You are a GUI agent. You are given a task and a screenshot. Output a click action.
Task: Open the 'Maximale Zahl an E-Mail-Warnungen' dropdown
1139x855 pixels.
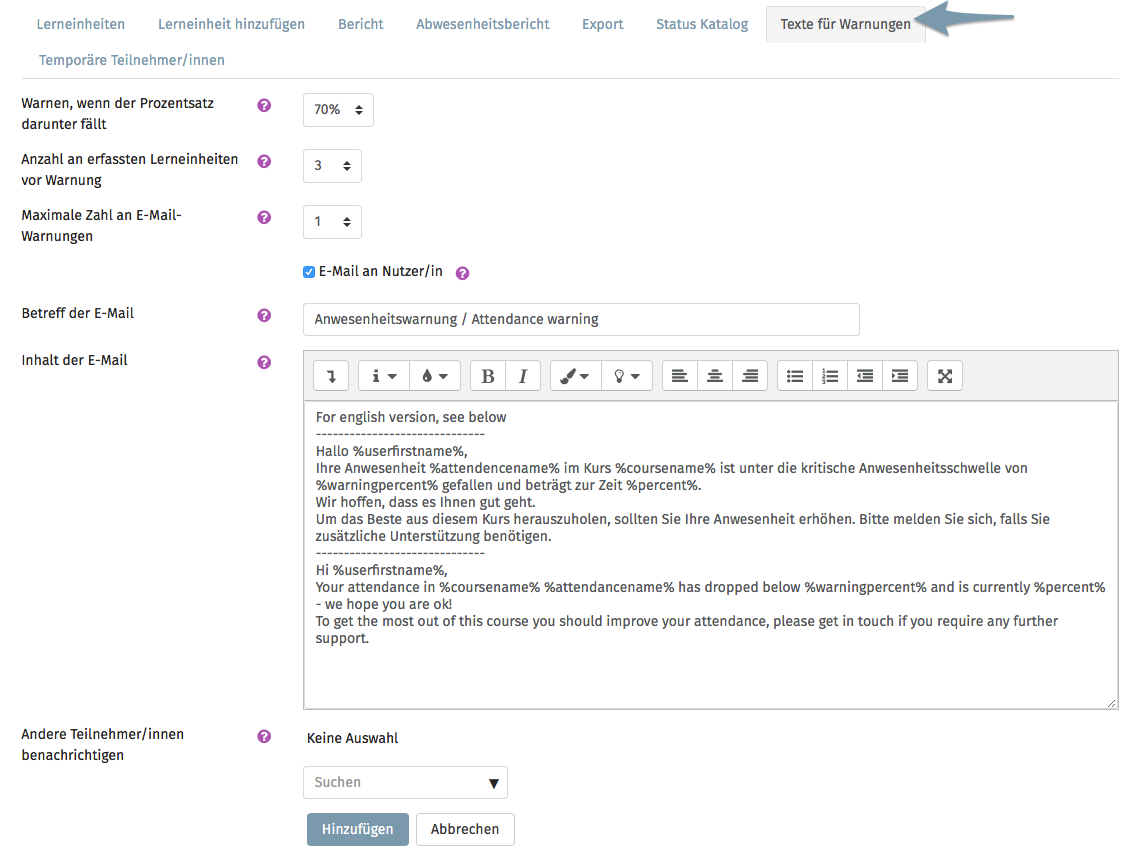tap(332, 222)
